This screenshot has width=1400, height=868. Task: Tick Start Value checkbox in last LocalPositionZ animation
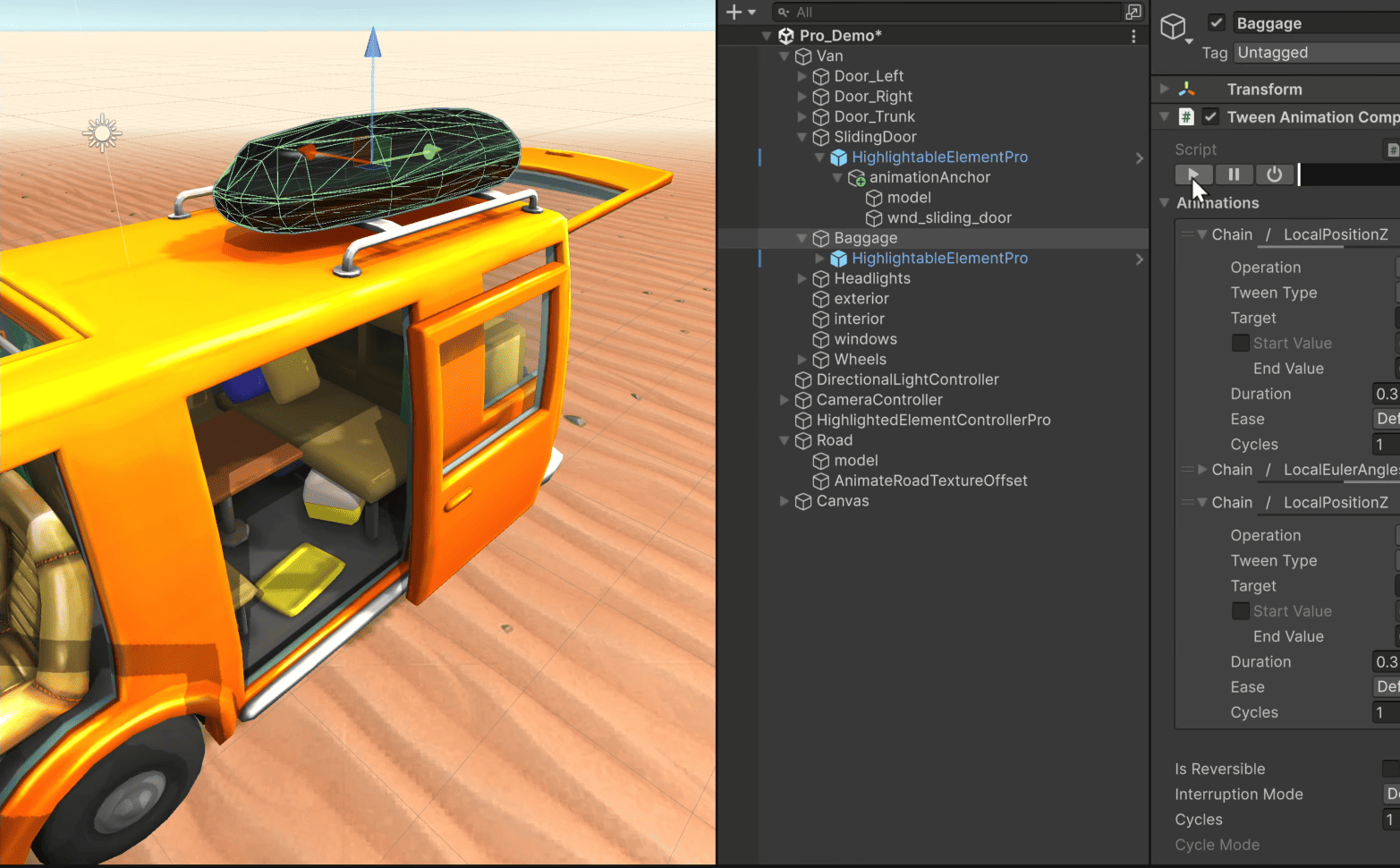pos(1241,611)
